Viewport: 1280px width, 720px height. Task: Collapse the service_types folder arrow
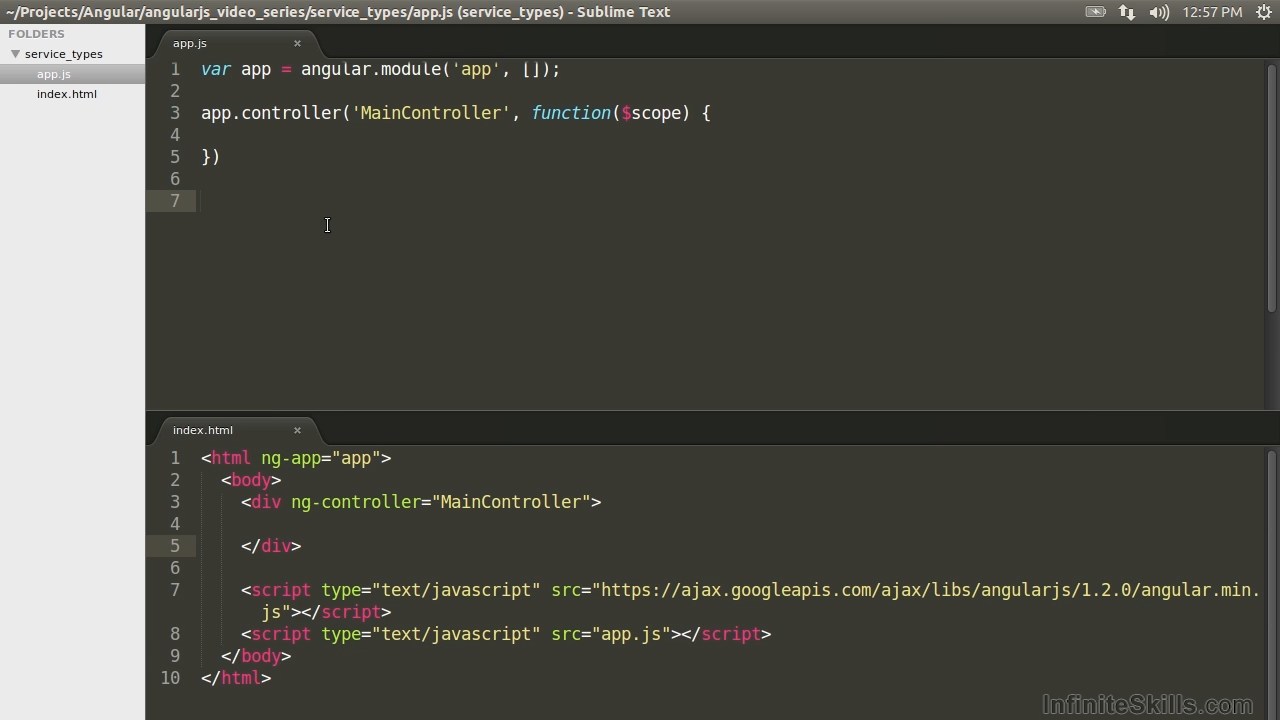point(15,54)
